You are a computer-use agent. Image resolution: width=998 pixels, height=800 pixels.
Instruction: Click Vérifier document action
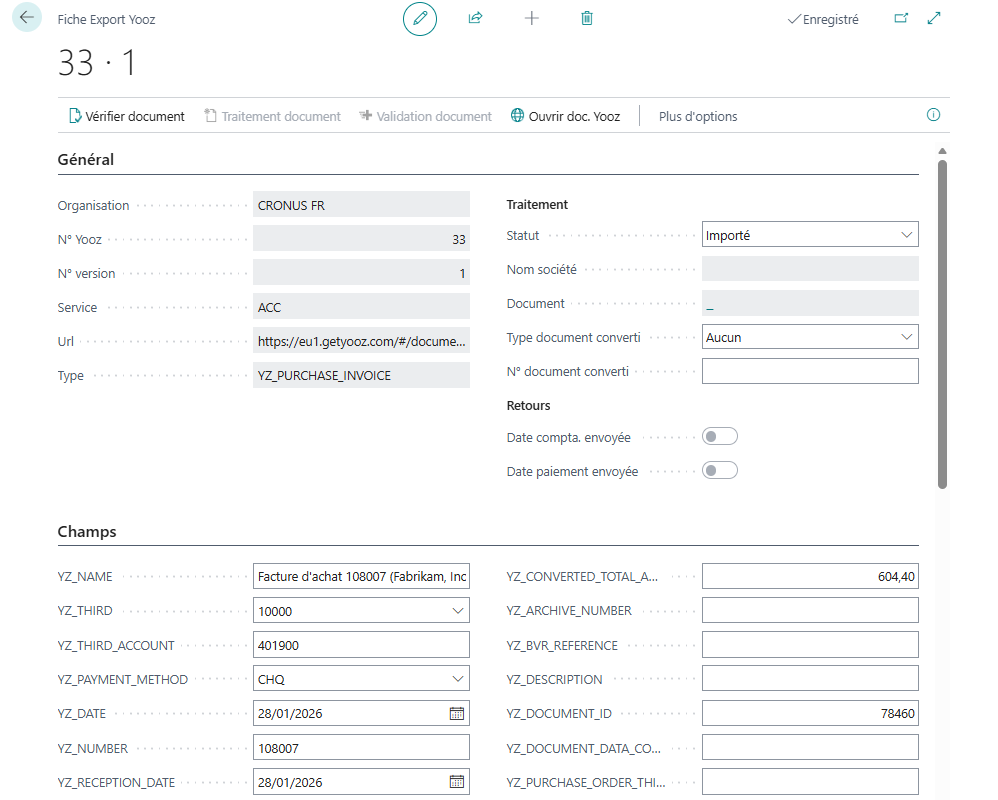tap(126, 116)
